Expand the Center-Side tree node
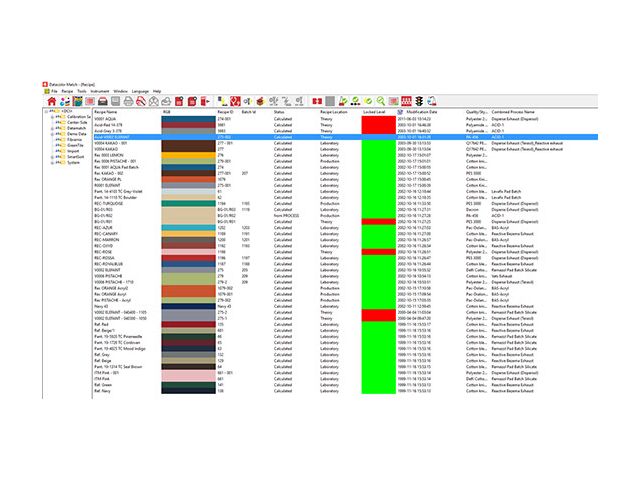The height and width of the screenshot is (480, 640). click(x=52, y=122)
